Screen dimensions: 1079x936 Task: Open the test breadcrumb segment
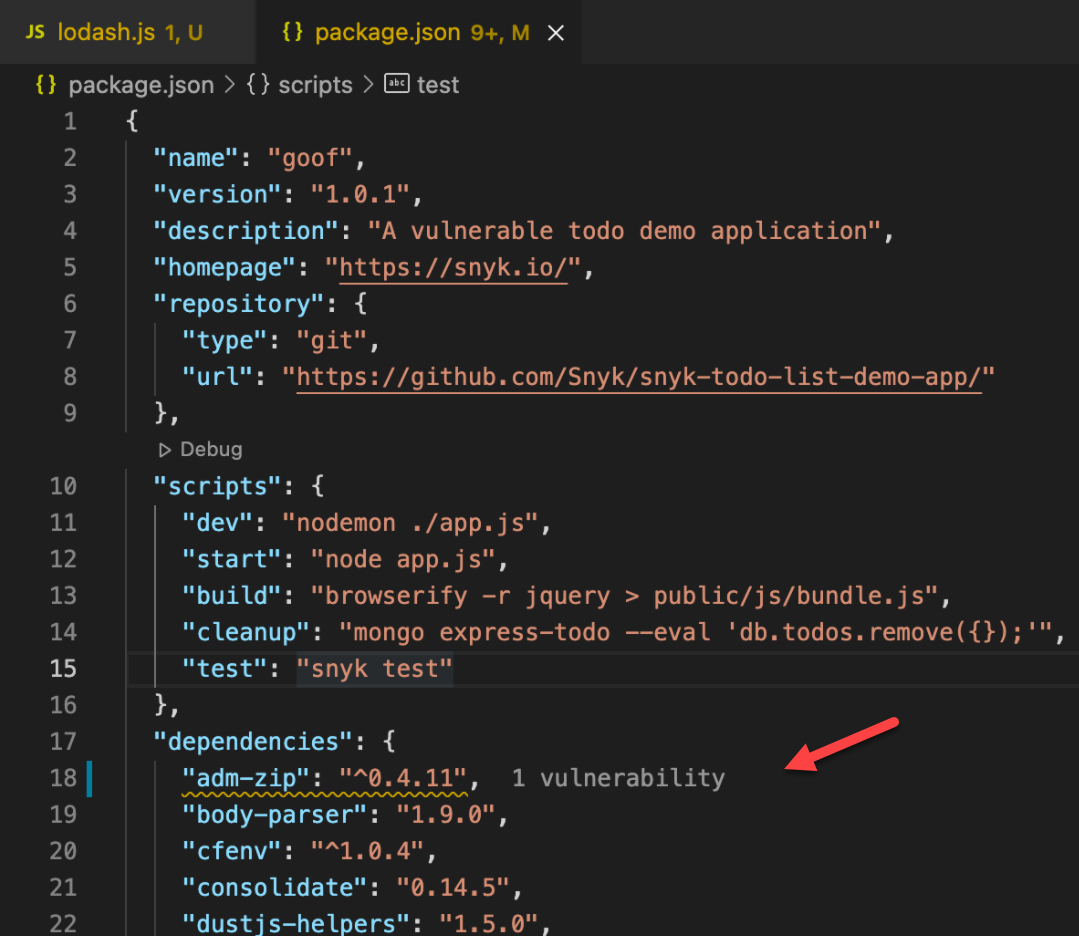(x=438, y=85)
